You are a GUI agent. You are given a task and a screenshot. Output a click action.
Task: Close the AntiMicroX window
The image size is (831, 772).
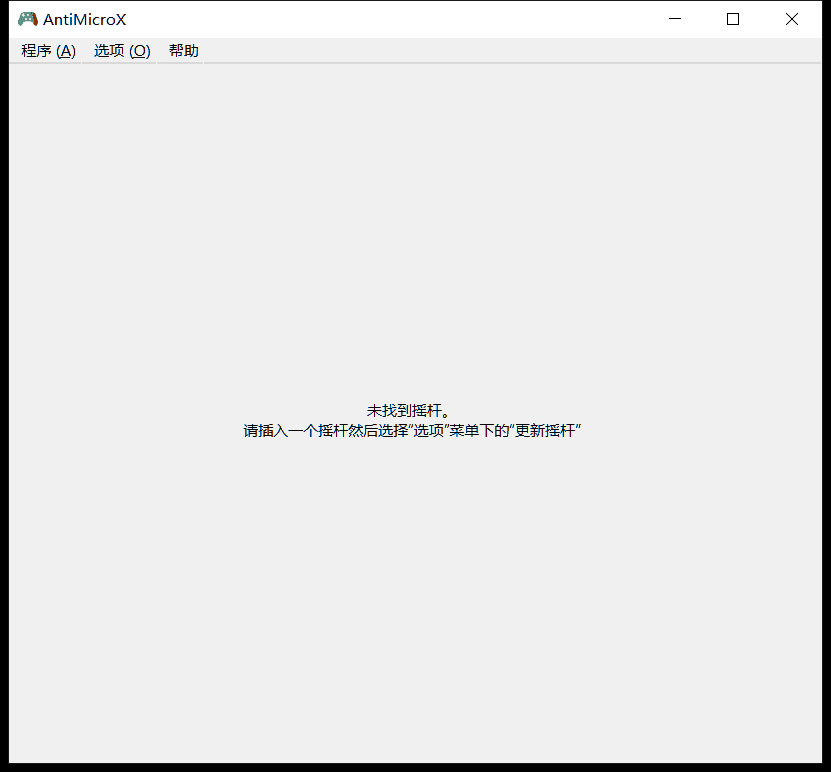[792, 19]
